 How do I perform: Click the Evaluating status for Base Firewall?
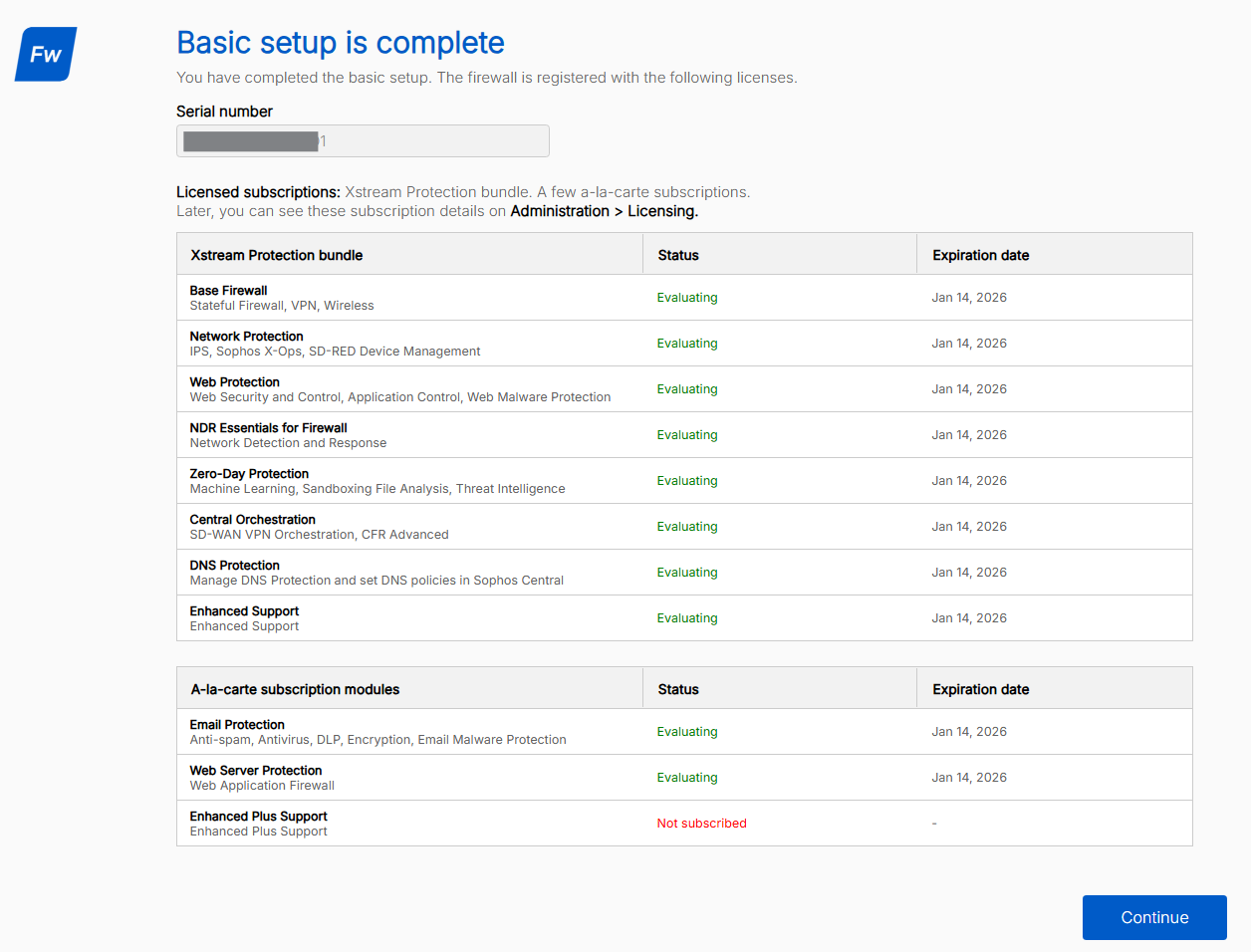point(687,297)
